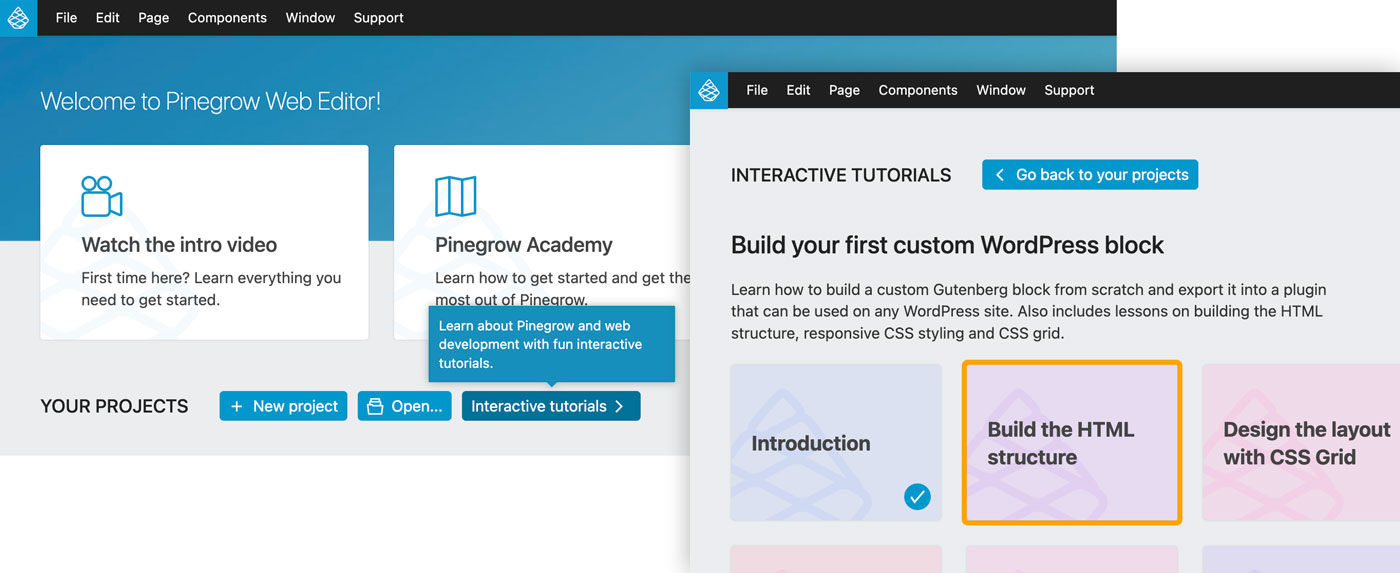This screenshot has height=573, width=1400.
Task: Select the Introduction tutorial tile
Action: click(x=836, y=442)
